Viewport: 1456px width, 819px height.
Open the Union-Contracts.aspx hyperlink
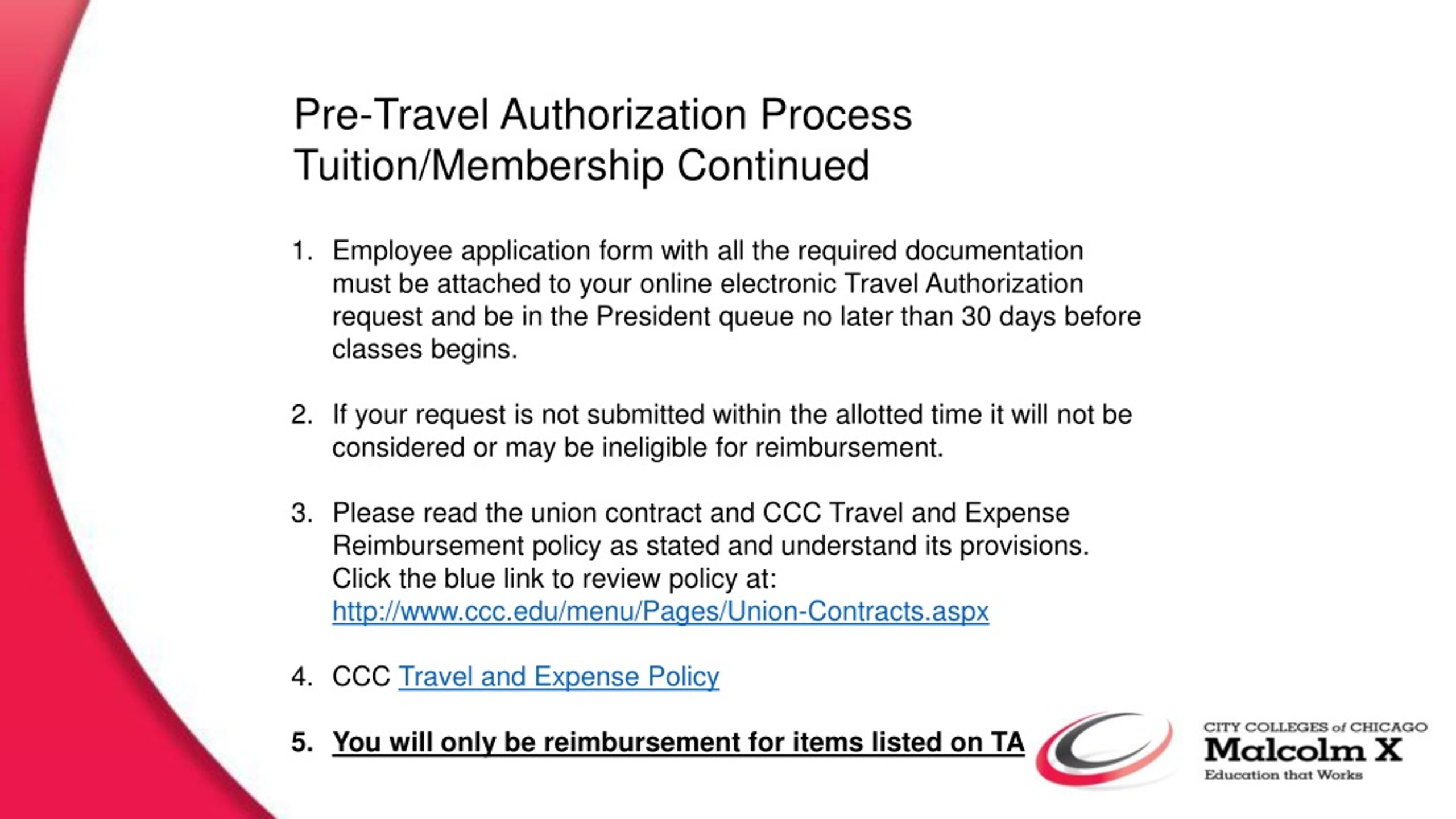click(x=660, y=612)
